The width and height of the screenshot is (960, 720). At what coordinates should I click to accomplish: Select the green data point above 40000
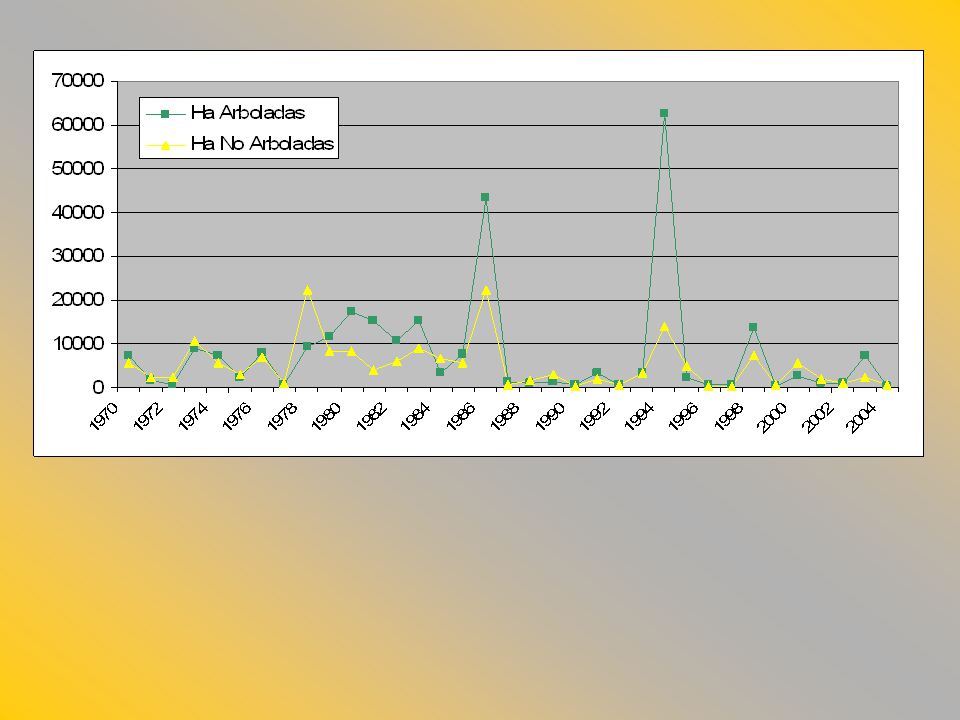coord(485,197)
